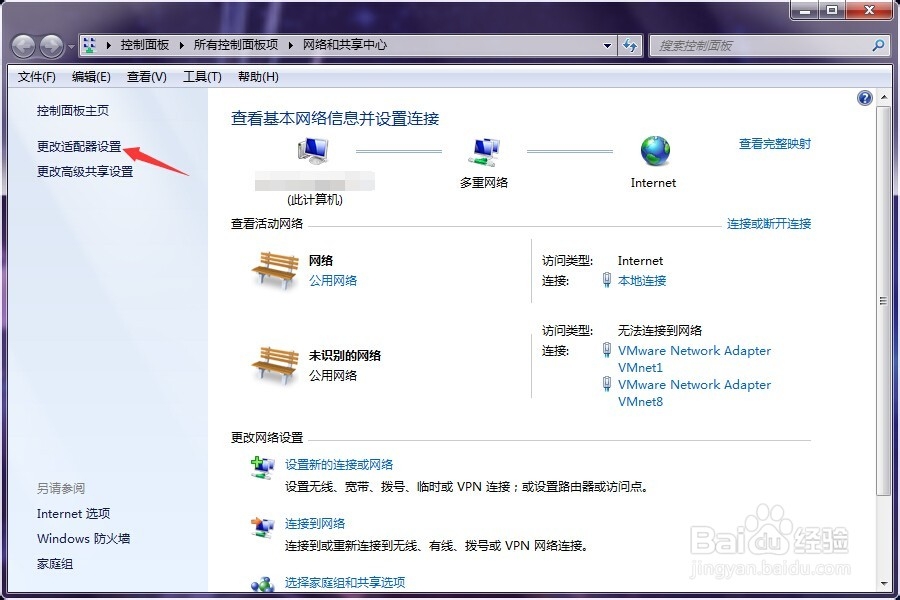
Task: Open the Internet globe icon in network map
Action: [653, 148]
